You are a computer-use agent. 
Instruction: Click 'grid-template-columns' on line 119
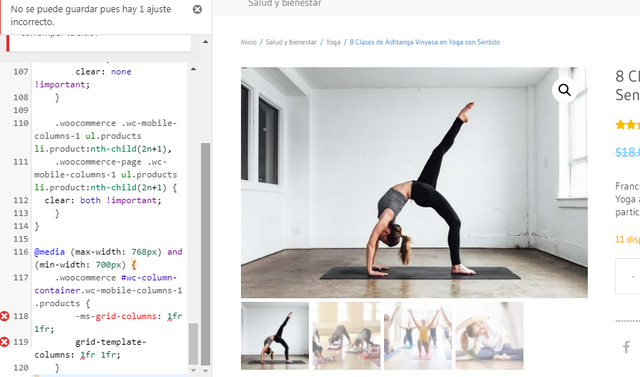[x=90, y=348]
